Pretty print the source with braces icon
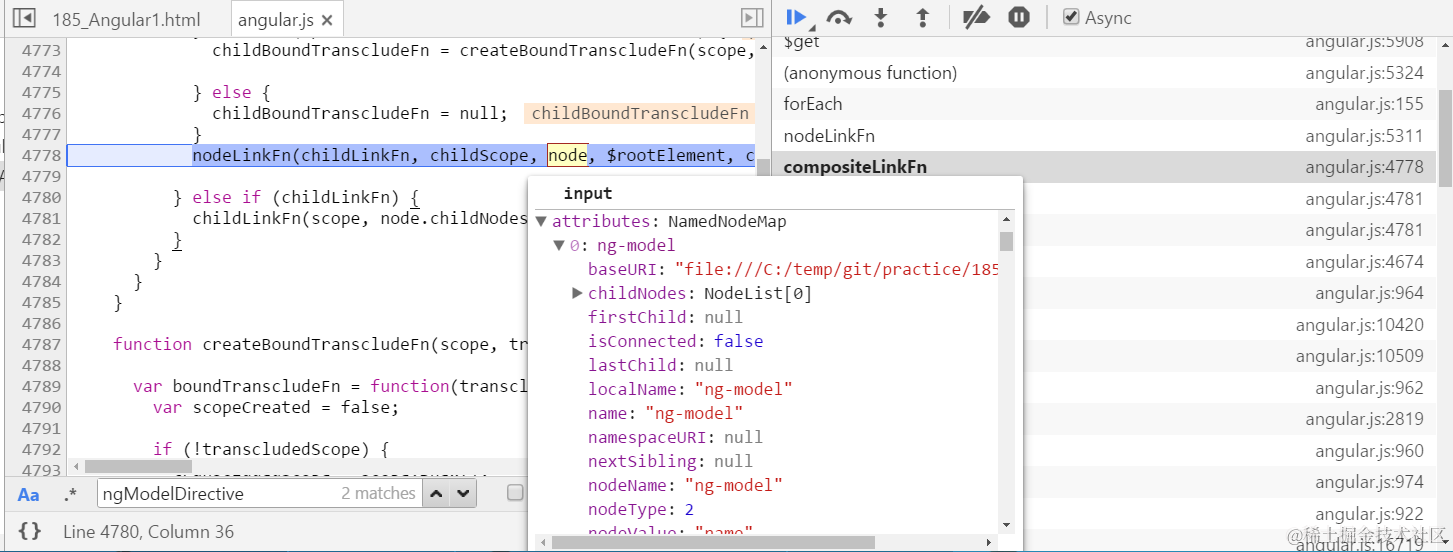This screenshot has width=1453, height=552. [30, 532]
